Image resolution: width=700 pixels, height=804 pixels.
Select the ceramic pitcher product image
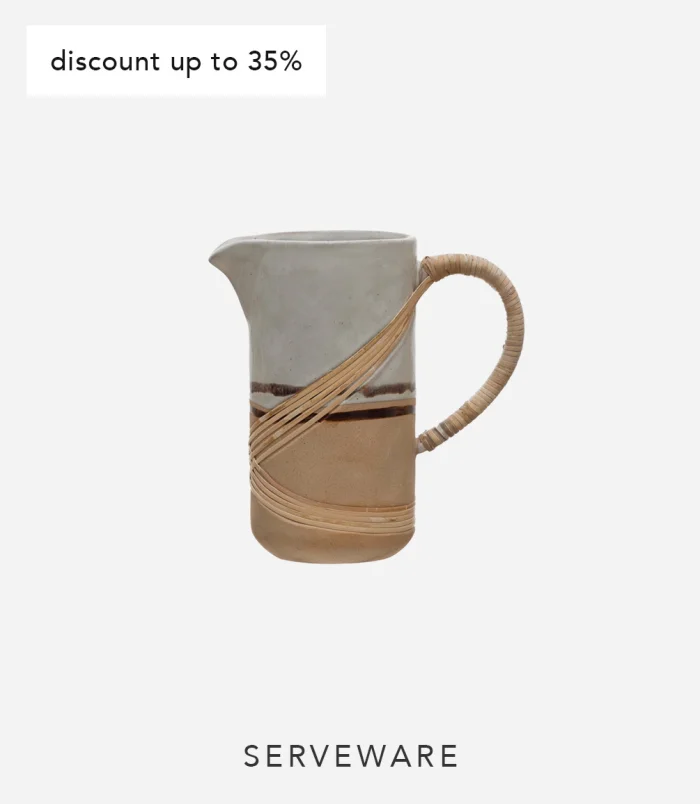click(x=366, y=397)
